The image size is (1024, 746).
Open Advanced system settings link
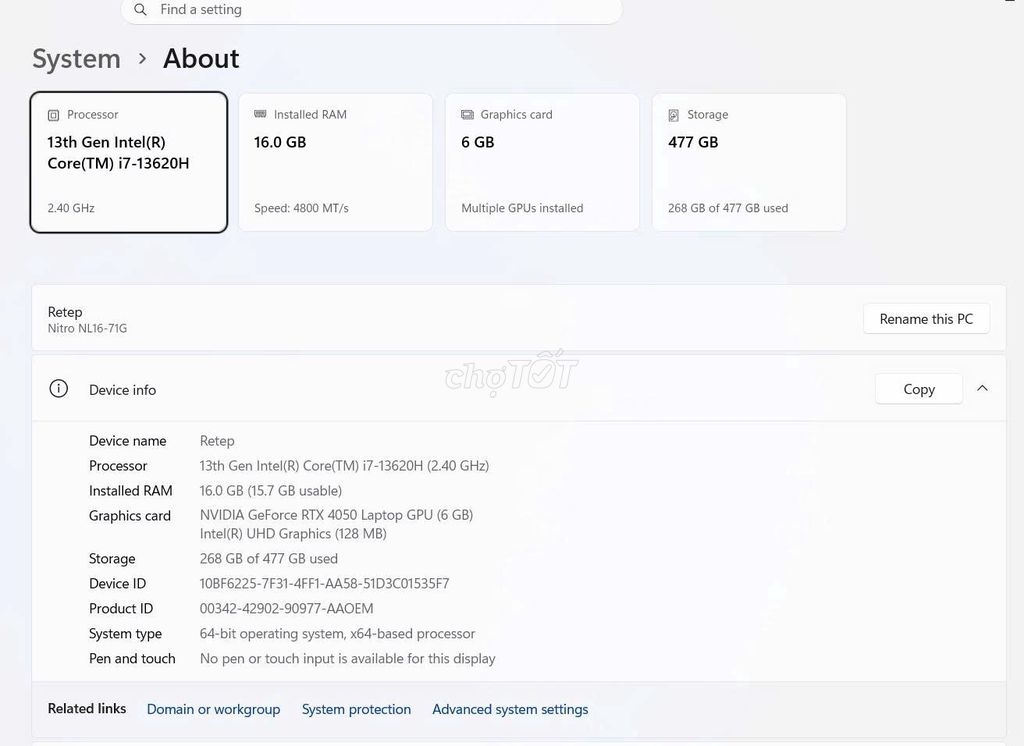(x=510, y=709)
